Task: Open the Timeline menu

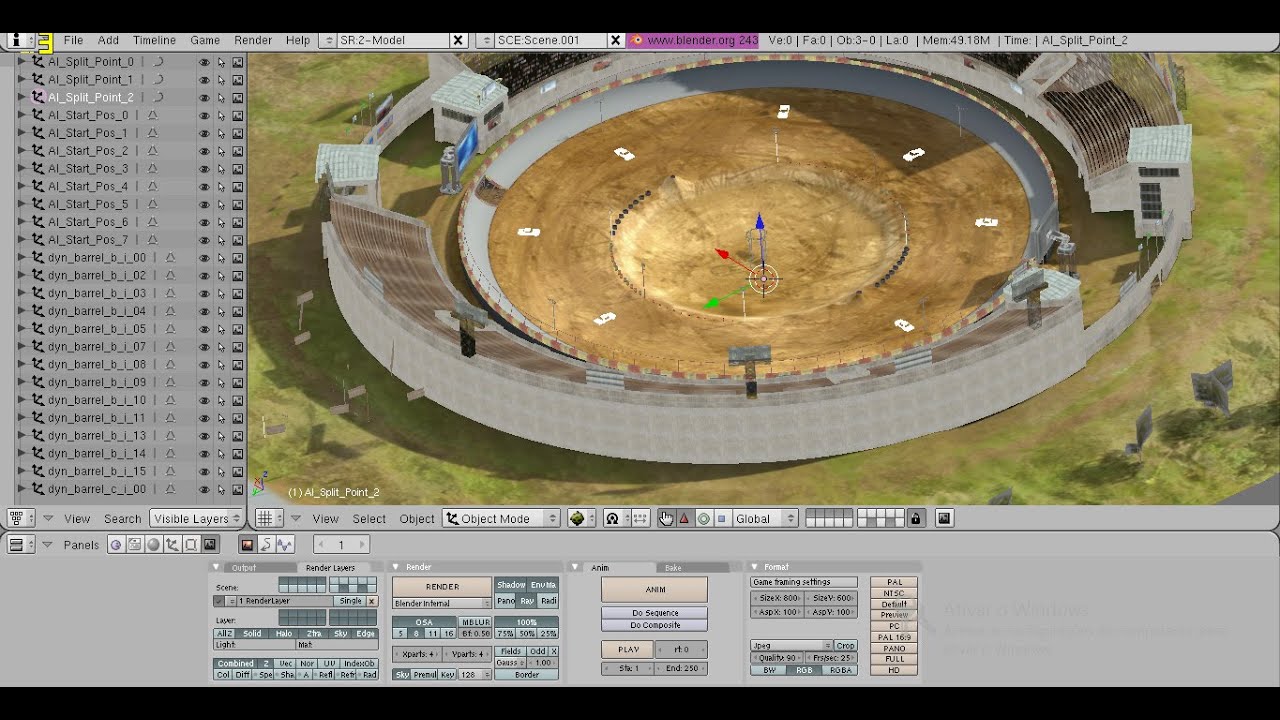Action: (x=154, y=40)
